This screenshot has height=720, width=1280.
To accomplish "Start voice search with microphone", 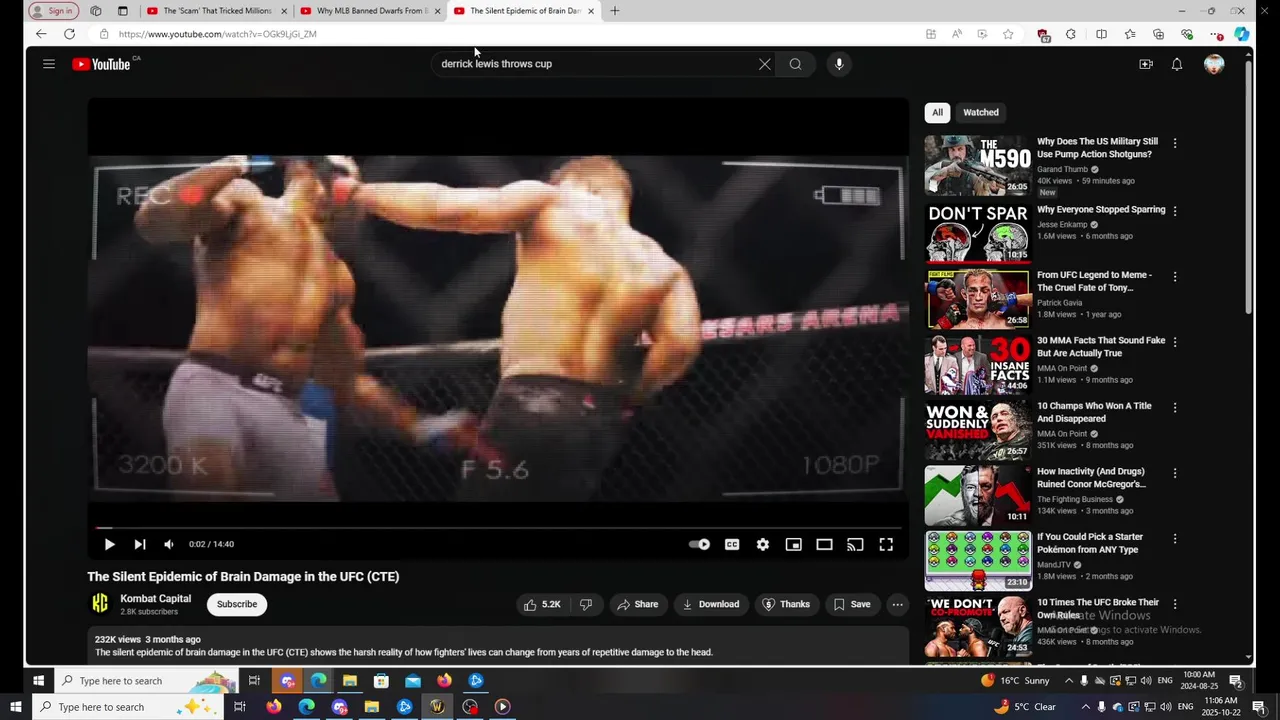I will (839, 64).
